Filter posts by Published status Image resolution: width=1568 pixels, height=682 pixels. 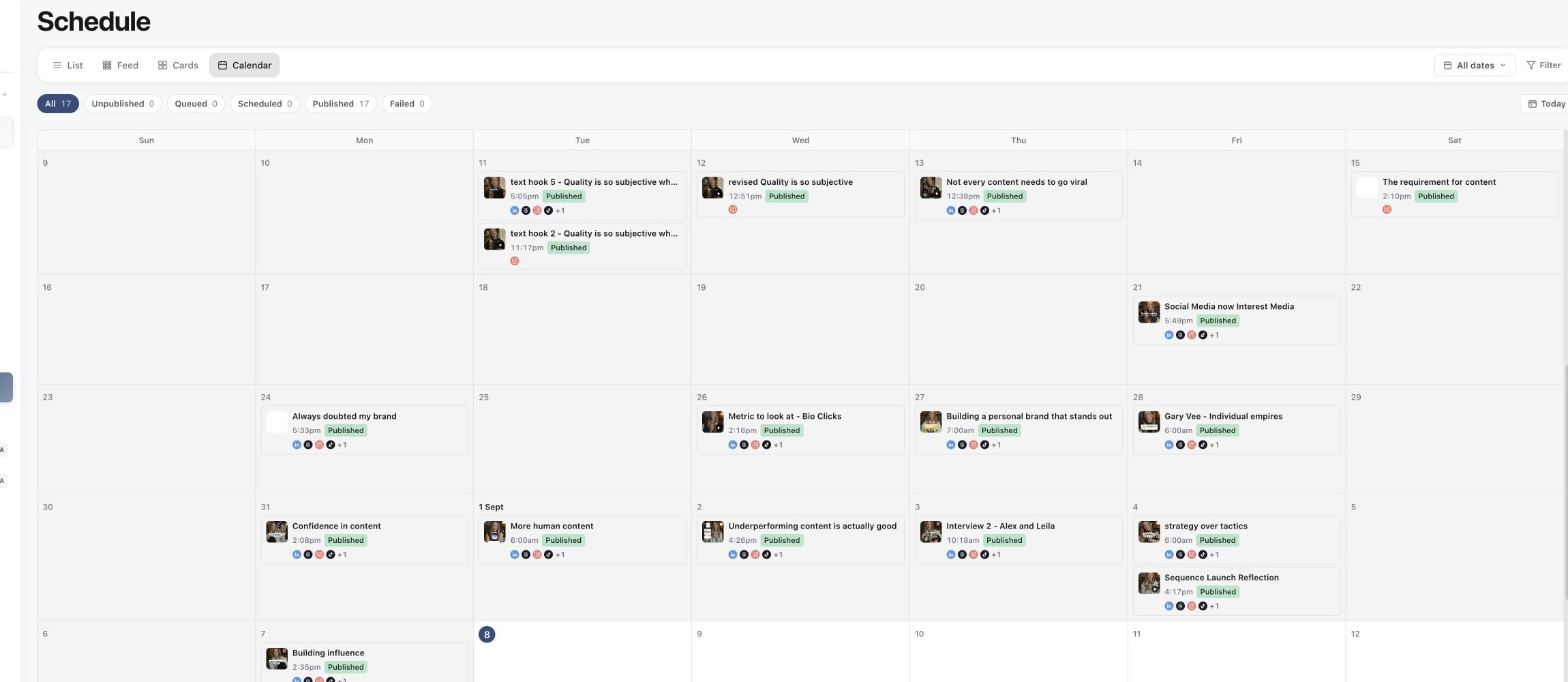[x=340, y=104]
